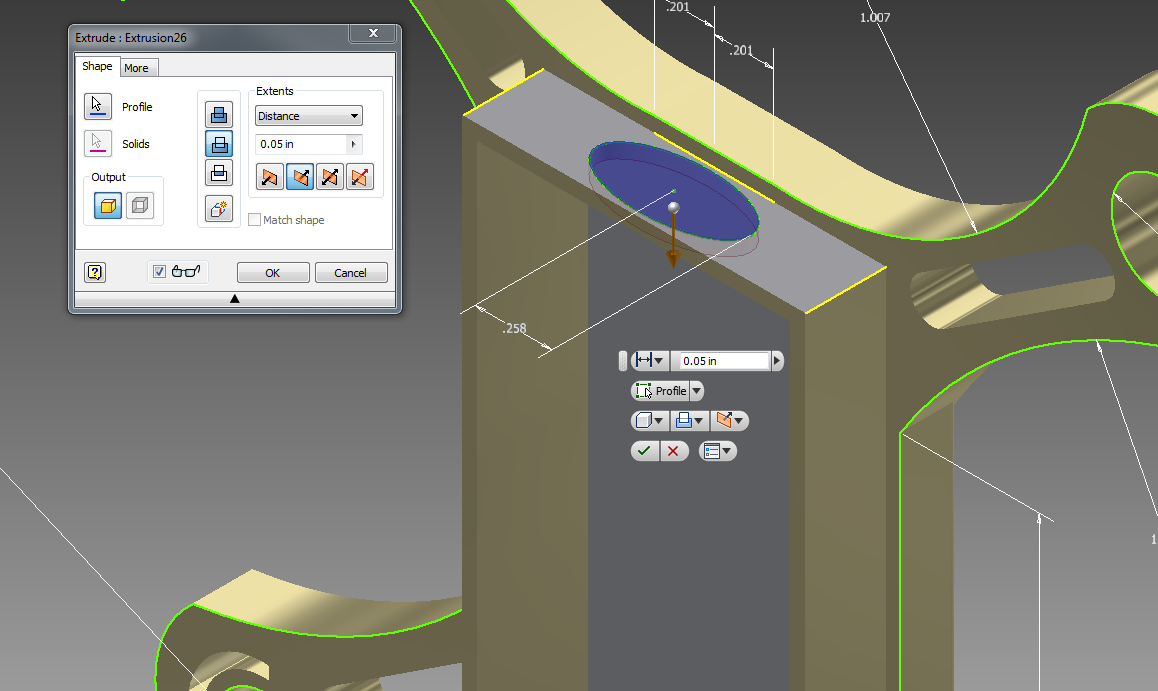Screen dimensions: 1158x691
Task: Select the Cut operation icon
Action: (x=219, y=144)
